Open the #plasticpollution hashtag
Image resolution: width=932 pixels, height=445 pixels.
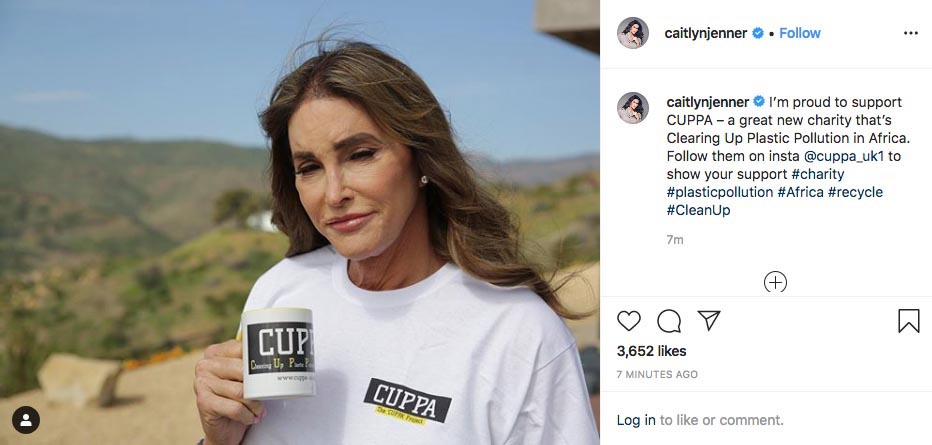(720, 192)
